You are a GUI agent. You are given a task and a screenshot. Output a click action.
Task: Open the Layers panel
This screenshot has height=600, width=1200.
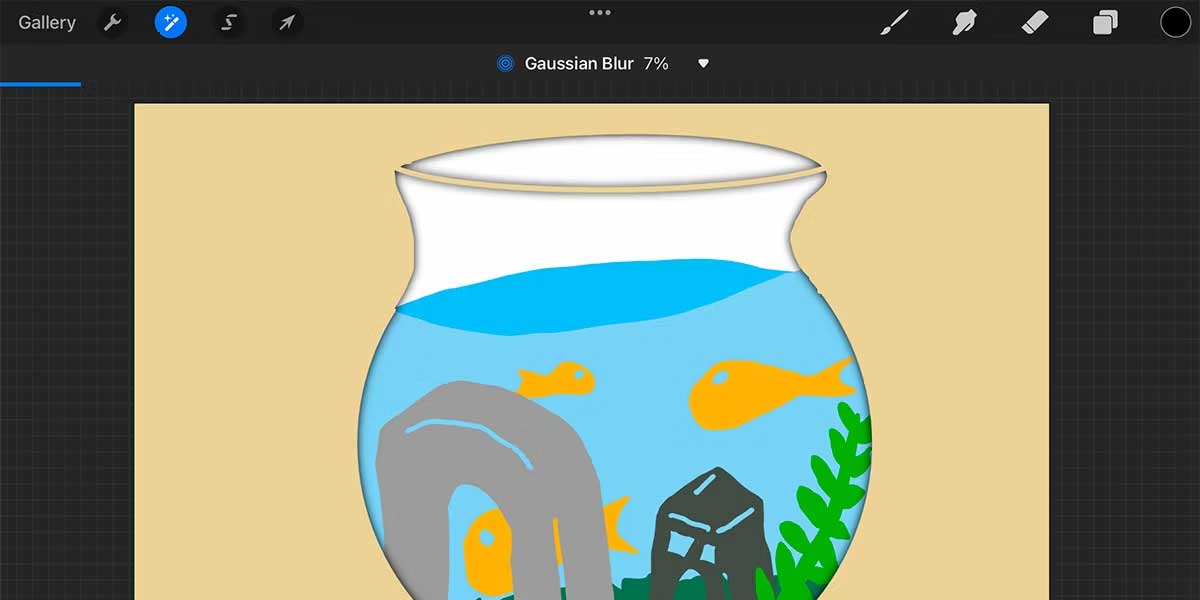[1104, 21]
